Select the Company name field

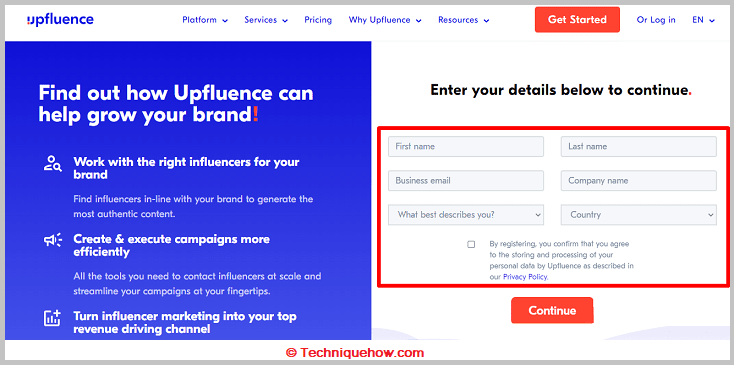[x=639, y=181]
